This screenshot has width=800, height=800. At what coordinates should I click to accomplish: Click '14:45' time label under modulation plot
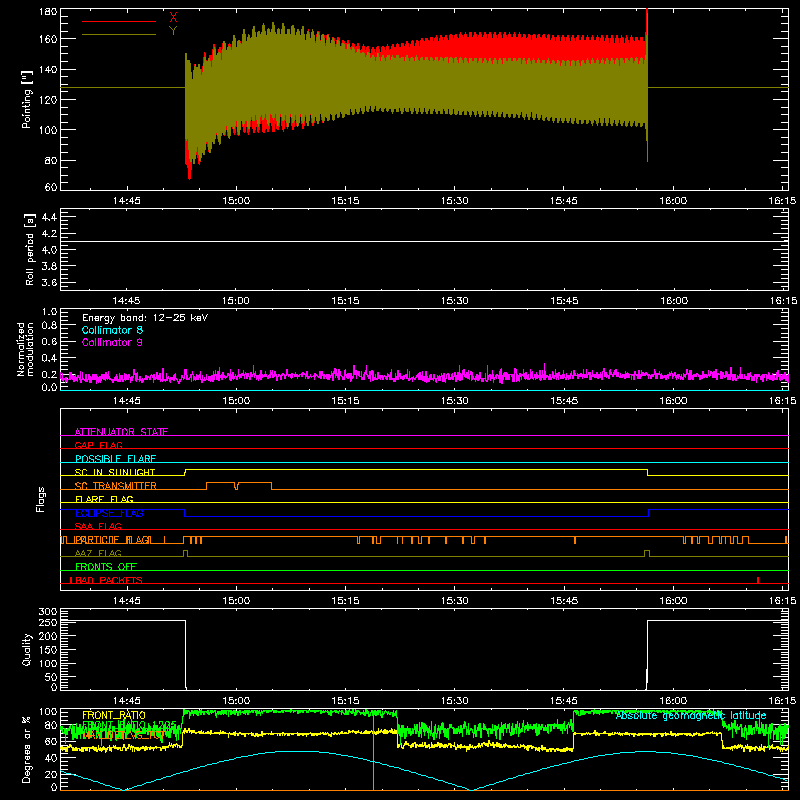click(x=127, y=401)
